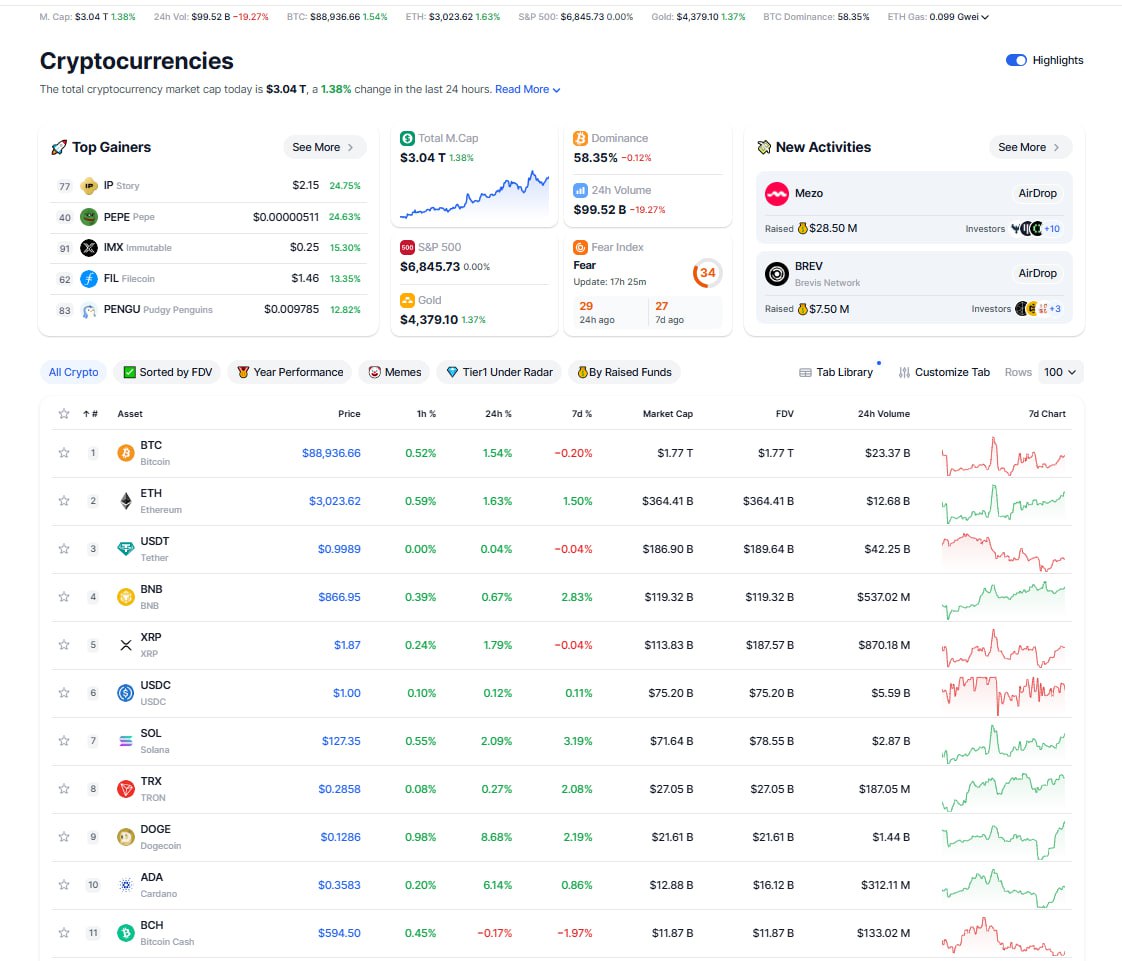Open the Total M.Cap line chart
1122x961 pixels.
pyautogui.click(x=474, y=194)
